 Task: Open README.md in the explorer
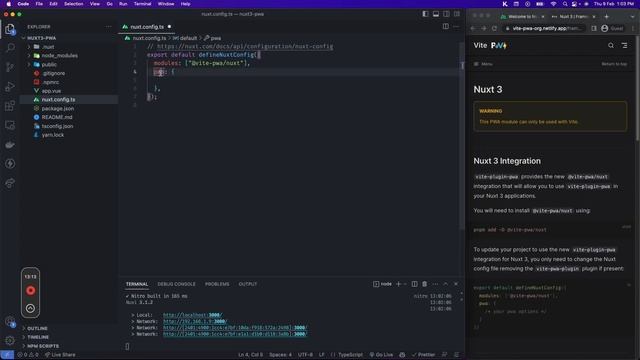click(x=57, y=117)
